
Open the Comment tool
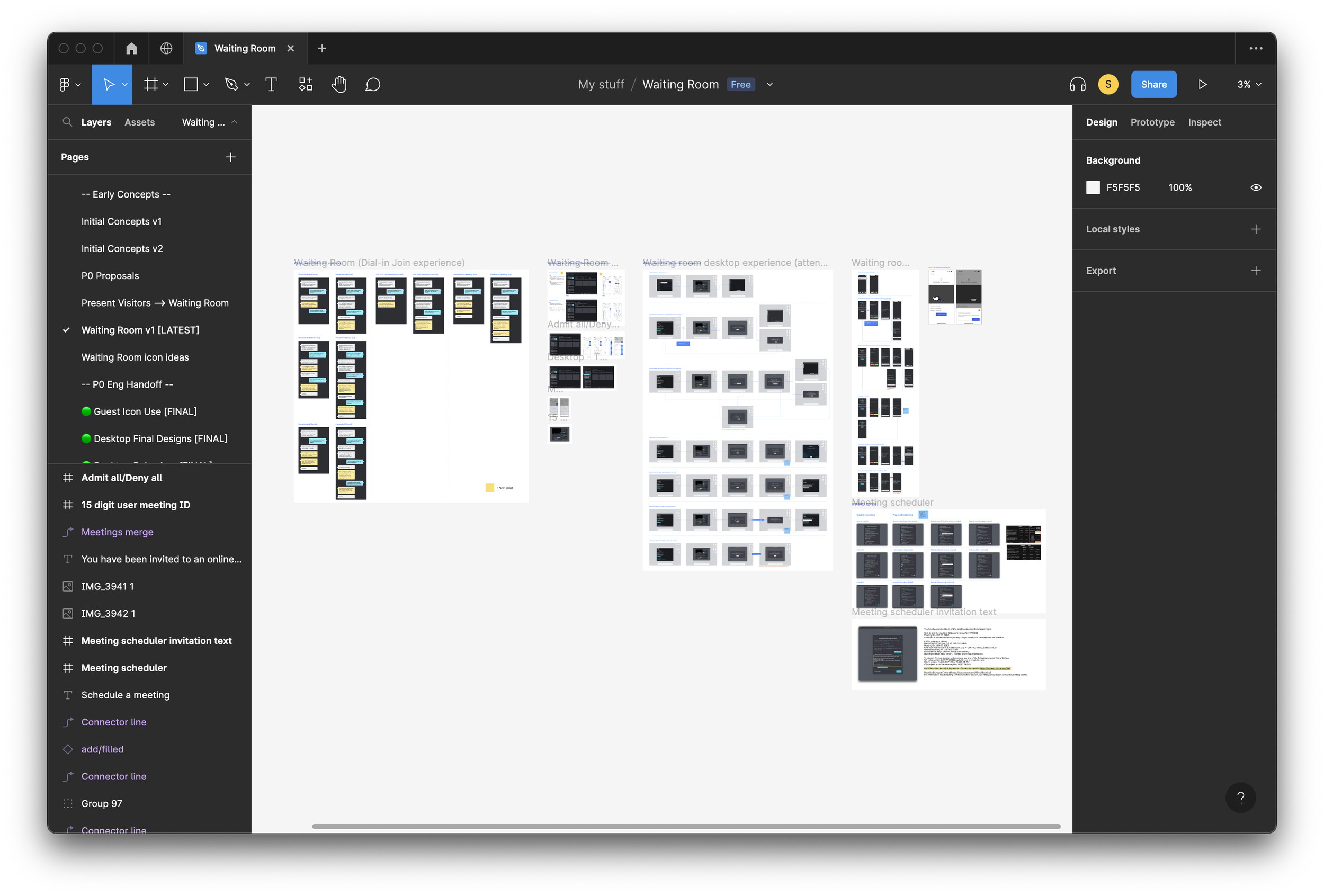point(373,84)
